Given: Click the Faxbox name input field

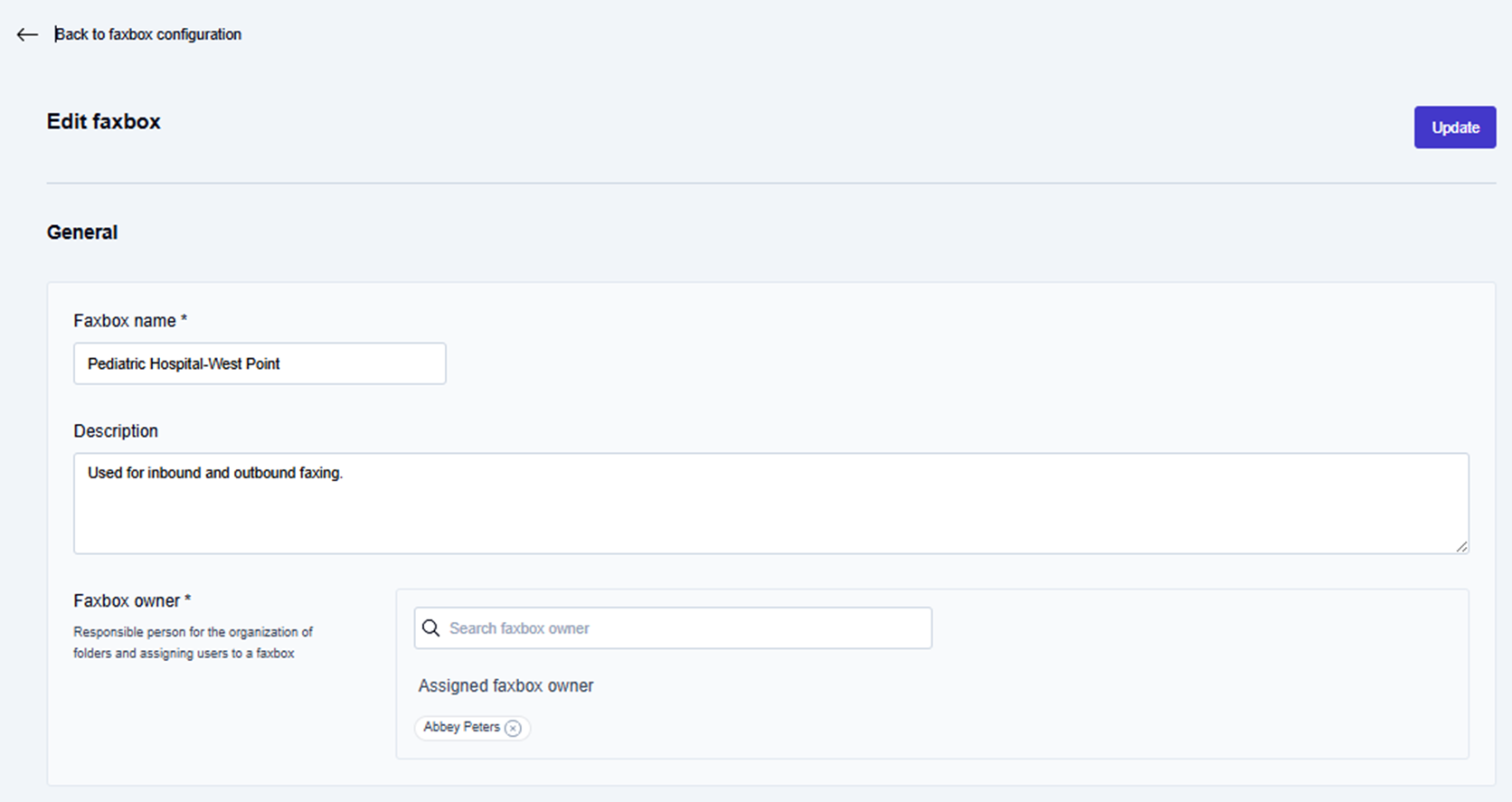Looking at the screenshot, I should (x=260, y=363).
